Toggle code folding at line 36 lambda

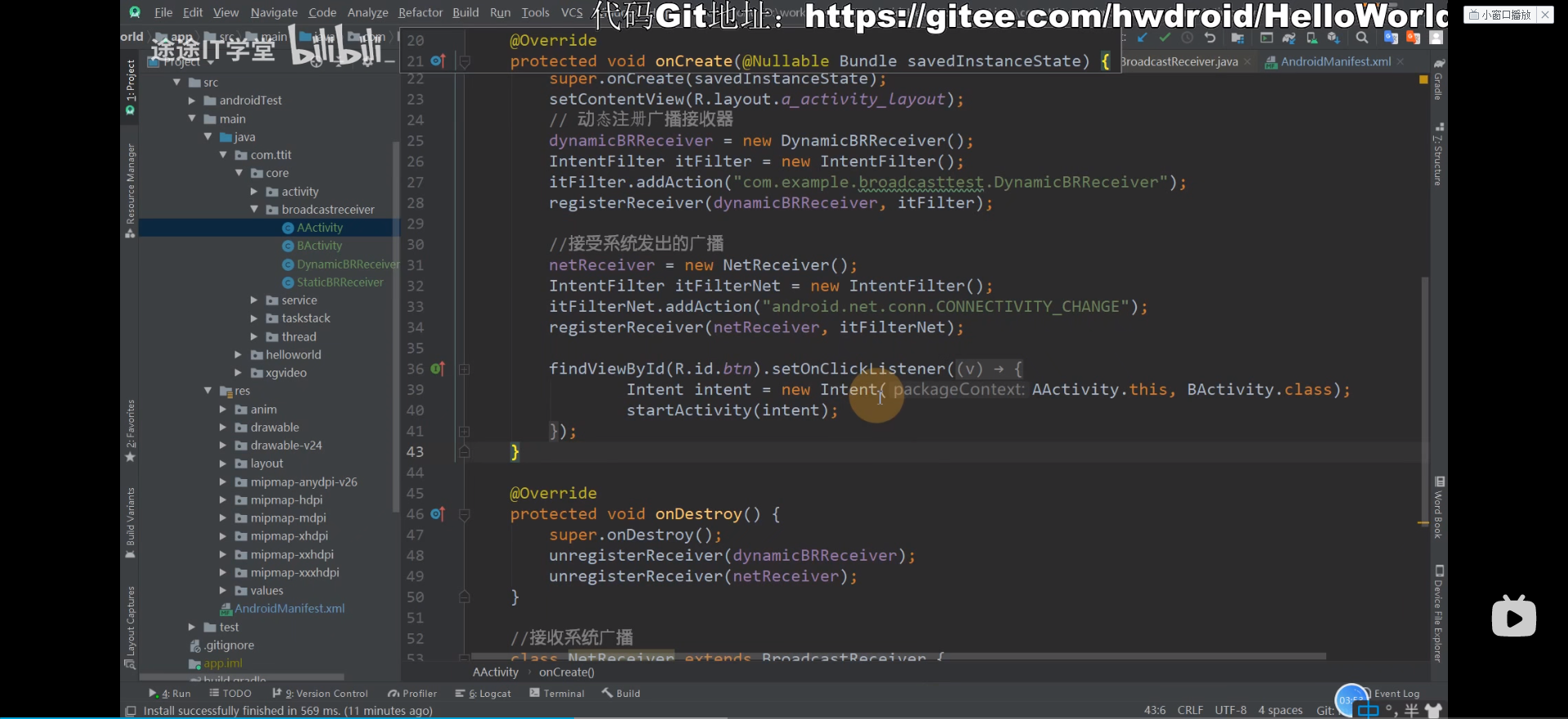pos(464,369)
